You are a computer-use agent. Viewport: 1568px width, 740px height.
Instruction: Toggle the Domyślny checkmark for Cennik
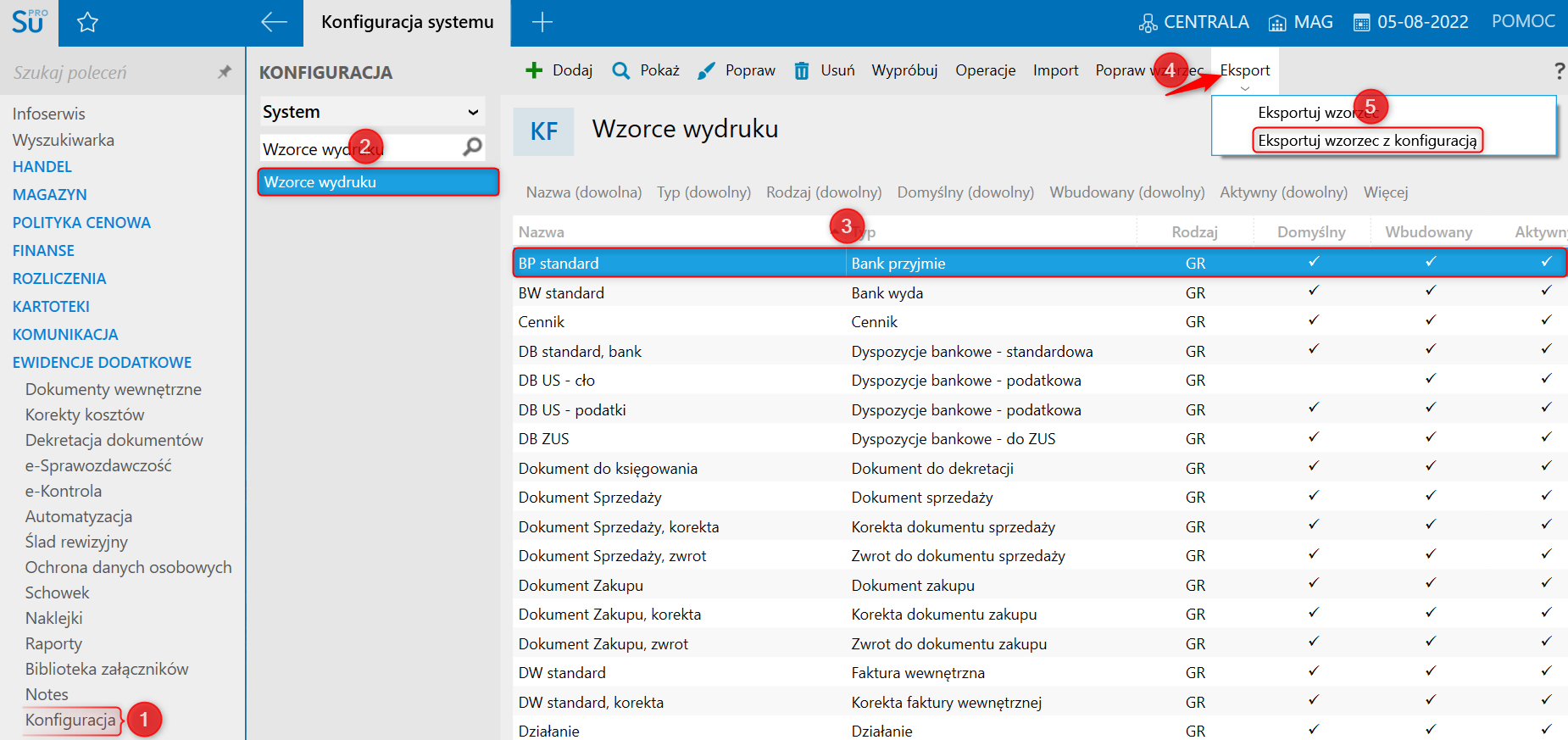1314,320
